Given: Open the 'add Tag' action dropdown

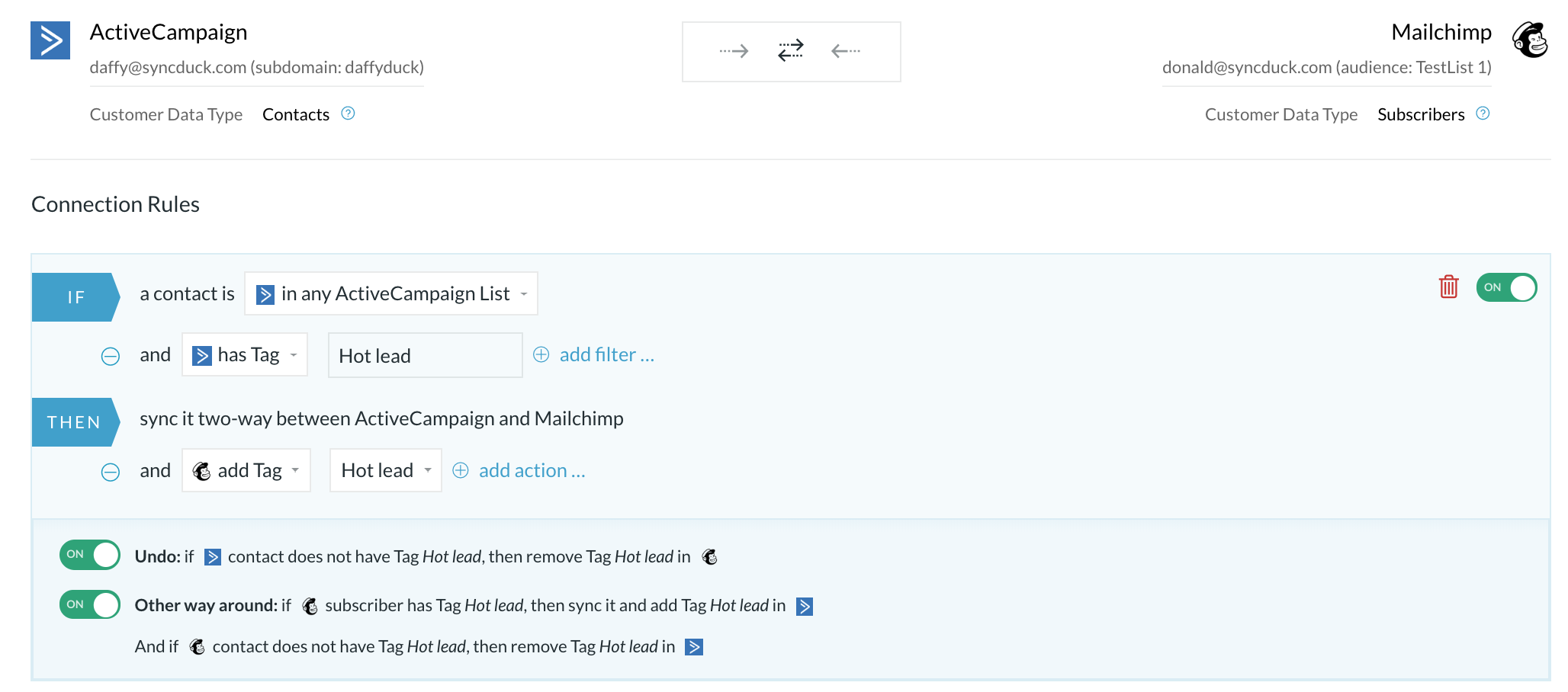Looking at the screenshot, I should [x=246, y=470].
